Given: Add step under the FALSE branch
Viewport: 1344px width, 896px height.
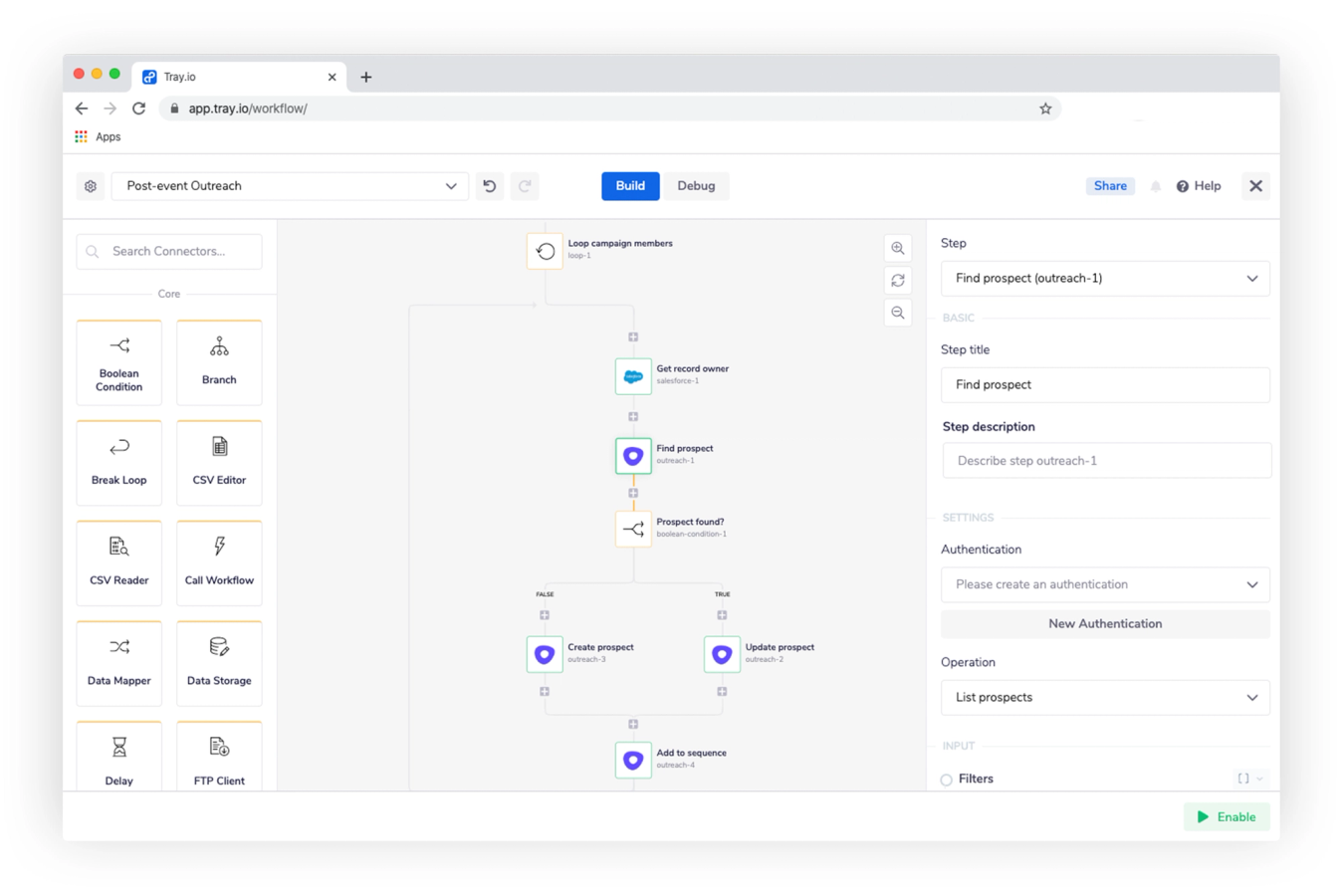Looking at the screenshot, I should click(545, 615).
